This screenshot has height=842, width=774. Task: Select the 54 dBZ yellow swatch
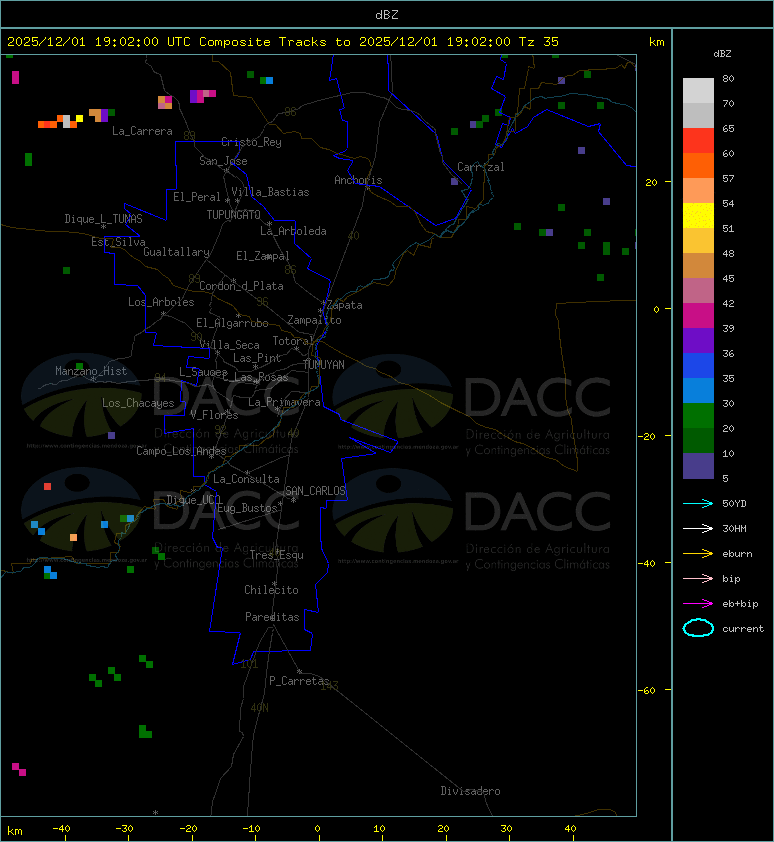coord(698,215)
